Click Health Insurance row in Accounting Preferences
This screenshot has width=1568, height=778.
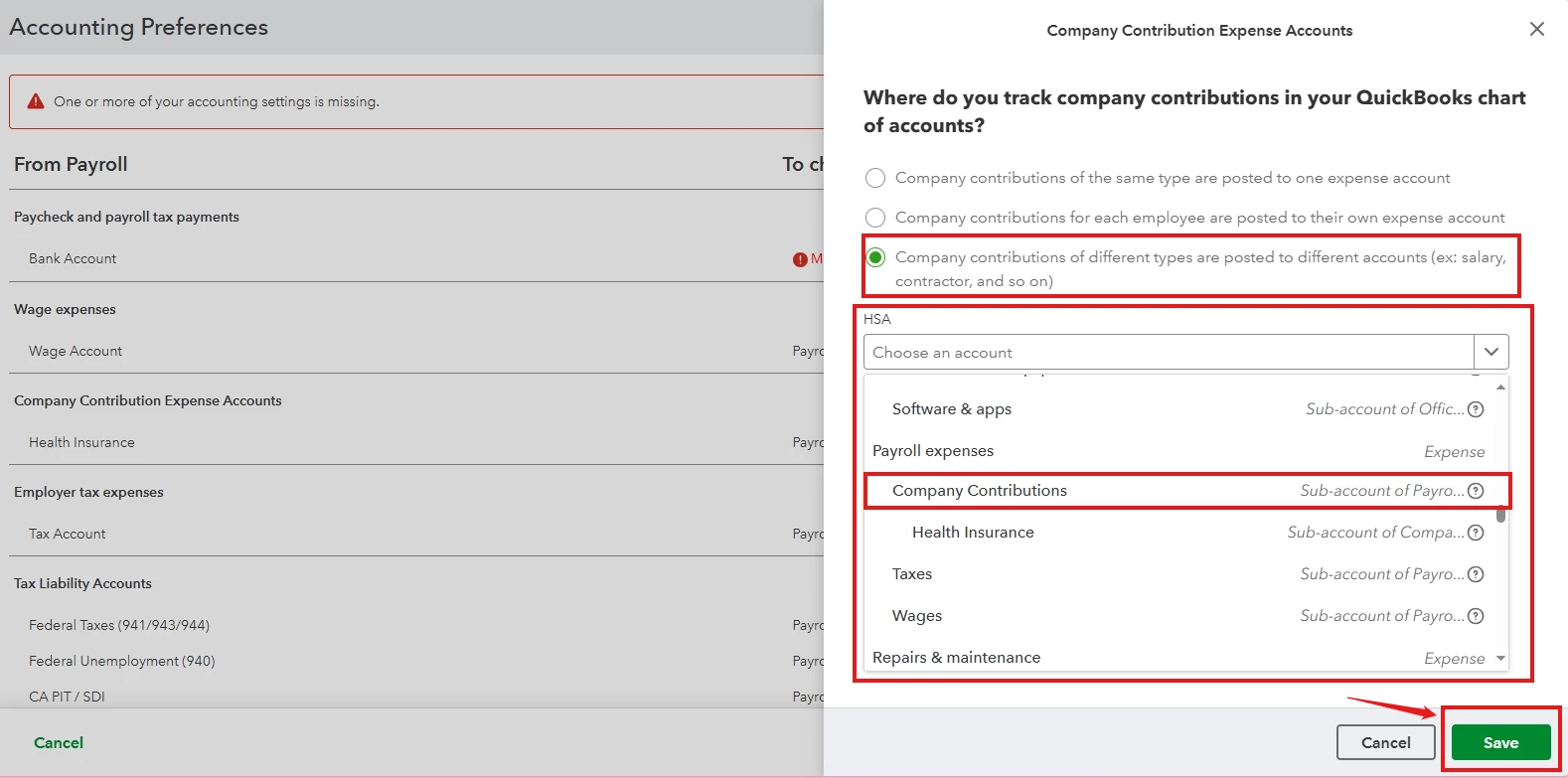pos(416,442)
